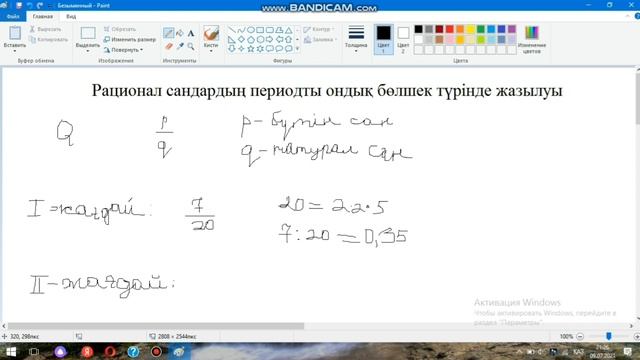Viewport: 640px width, 360px height.
Task: Click zoom out minus button
Action: pos(580,336)
